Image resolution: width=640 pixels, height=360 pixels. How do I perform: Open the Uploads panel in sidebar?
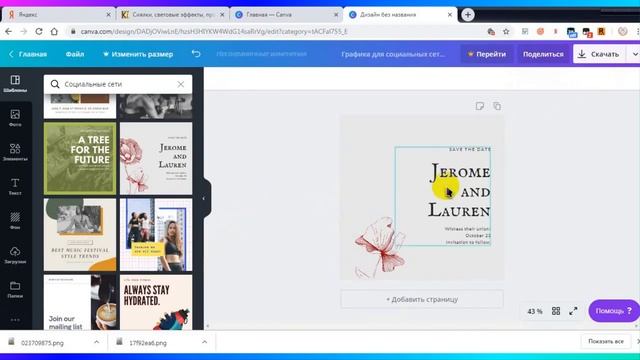(15, 255)
